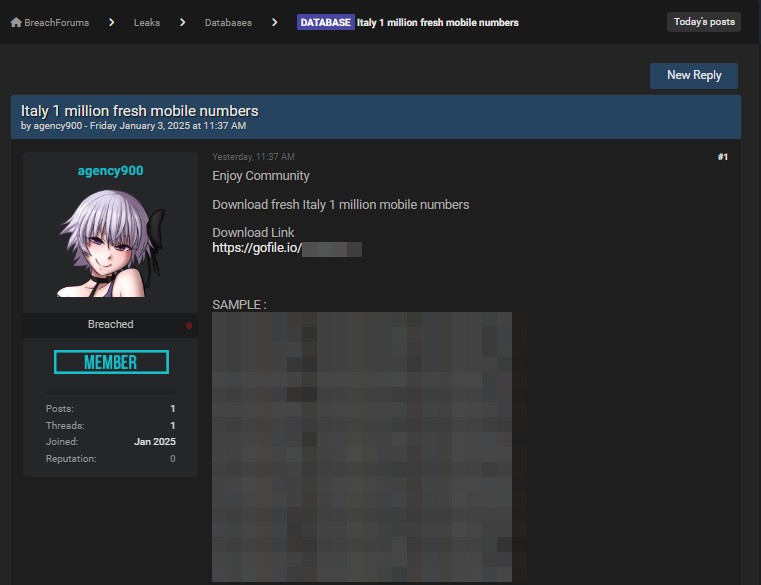Click the agency900 author name in thread byline
The height and width of the screenshot is (585, 761).
(58, 126)
